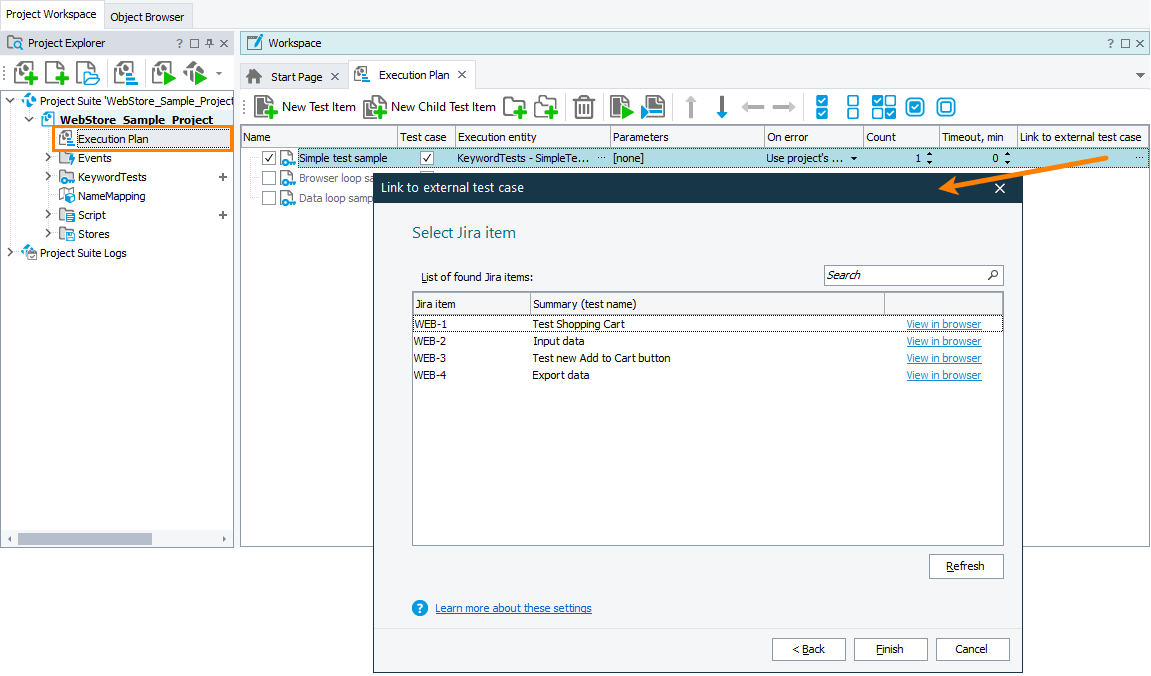Click search magnifier icon in Jira dialog
1151x676 pixels.
(993, 275)
